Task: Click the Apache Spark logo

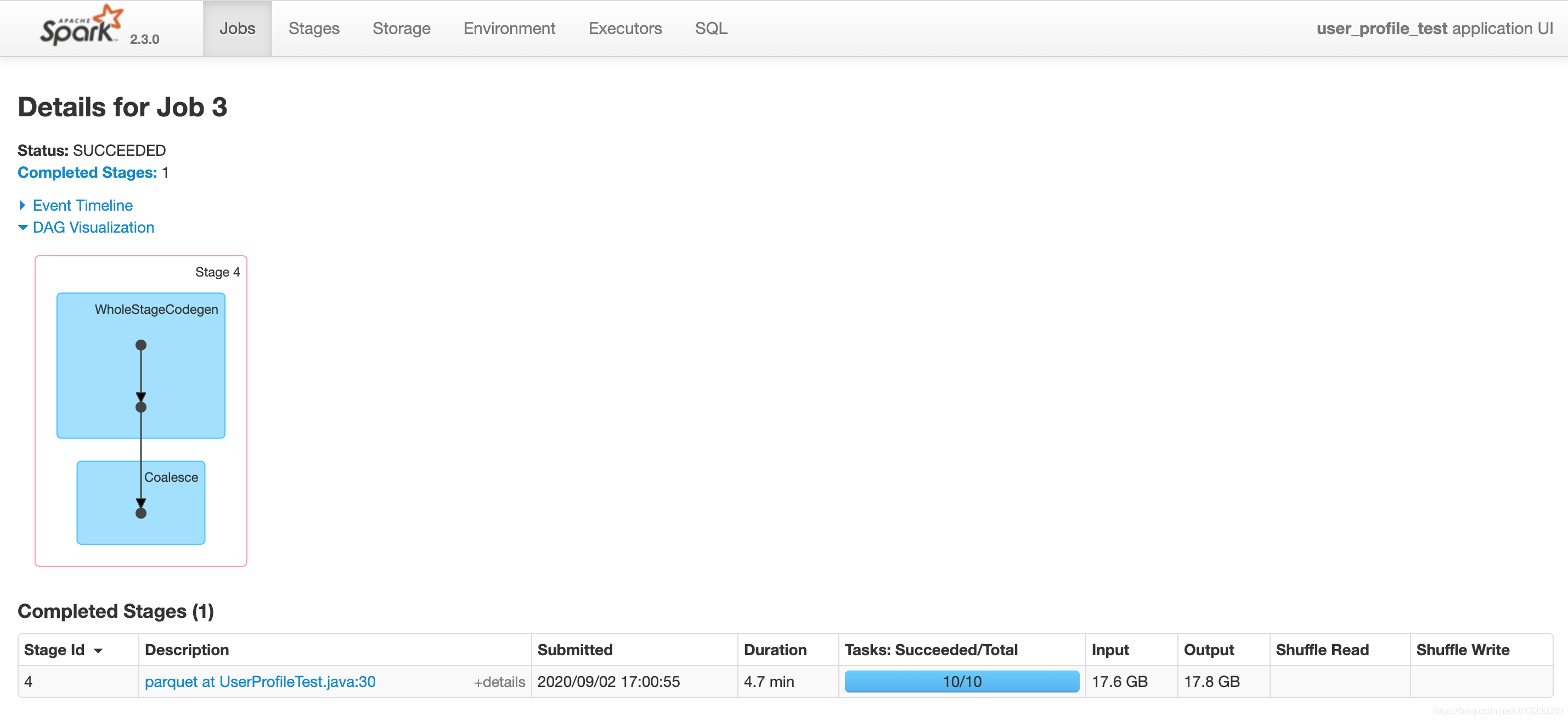Action: (x=82, y=26)
